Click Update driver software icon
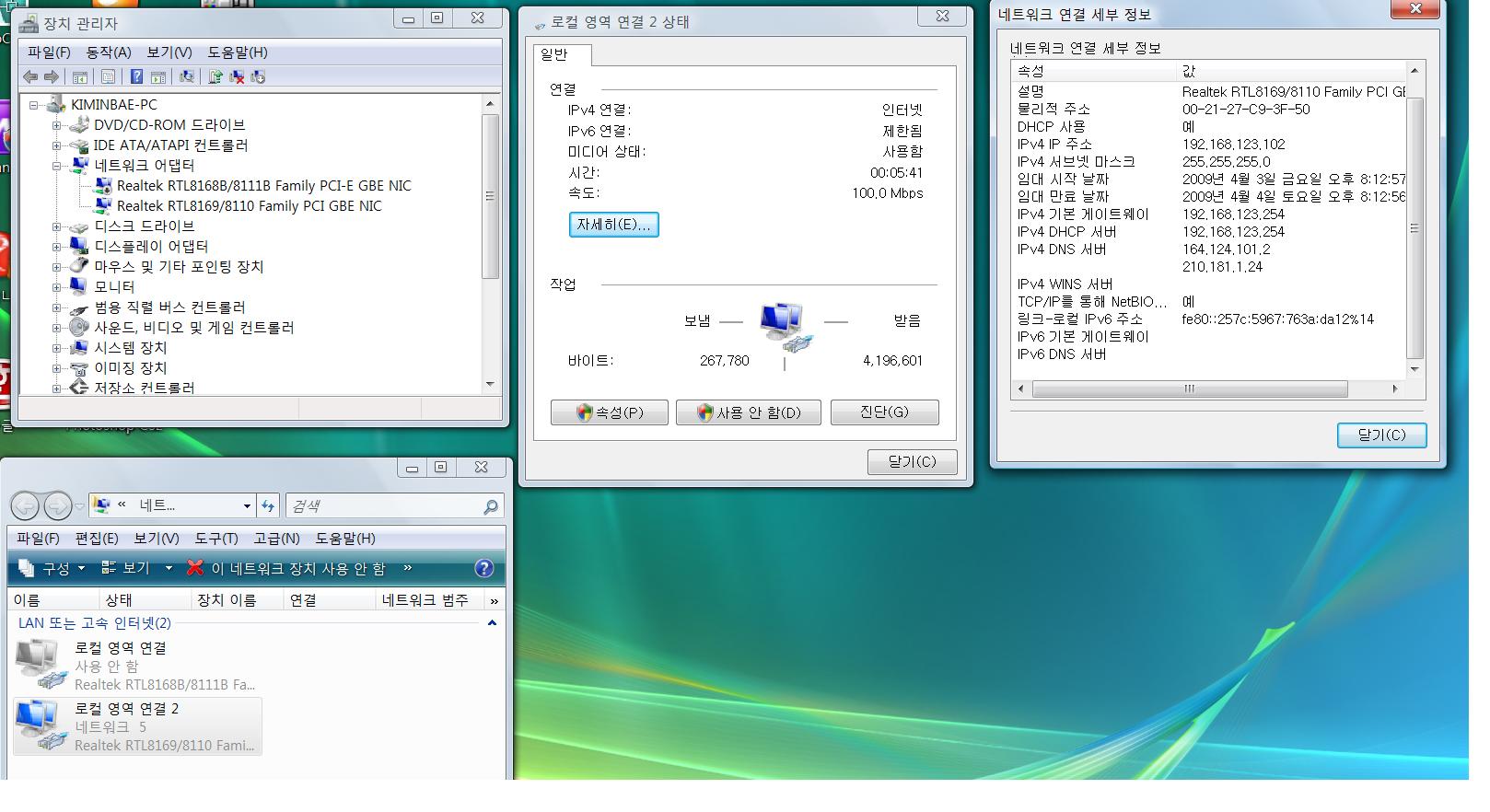Viewport: 1490px width, 812px height. pos(215,77)
